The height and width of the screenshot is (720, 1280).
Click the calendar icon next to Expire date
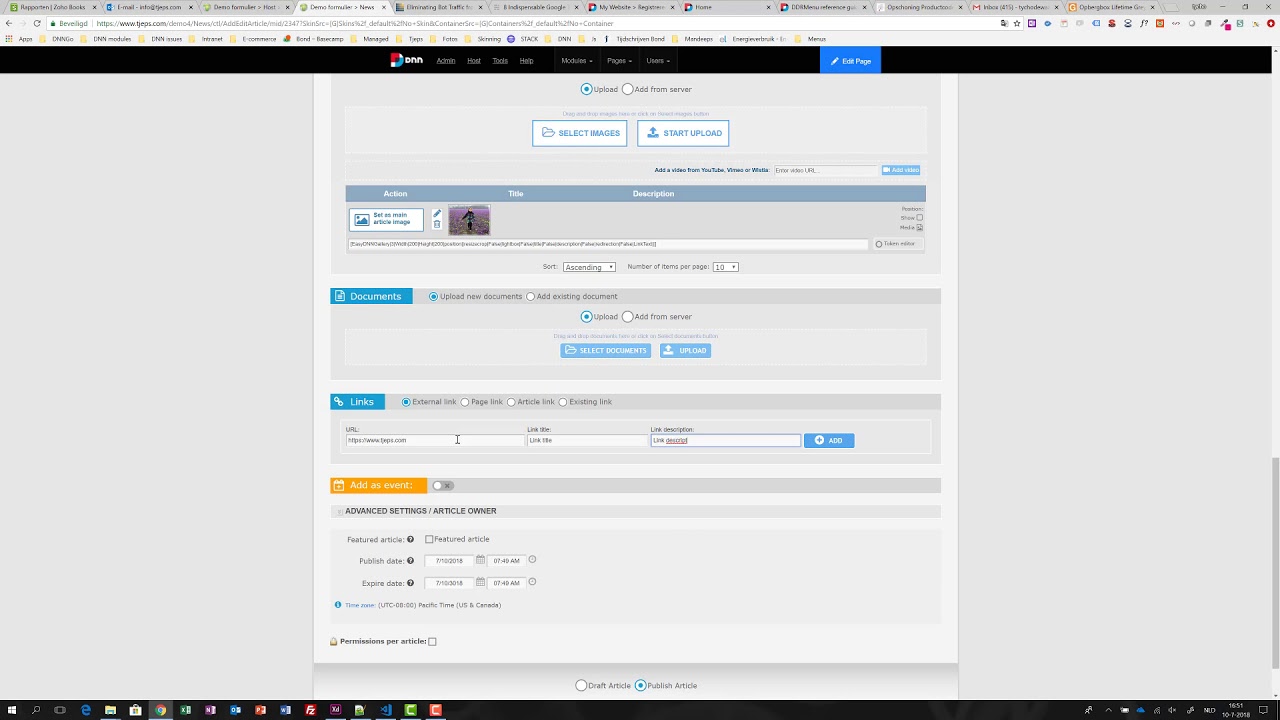pyautogui.click(x=480, y=582)
